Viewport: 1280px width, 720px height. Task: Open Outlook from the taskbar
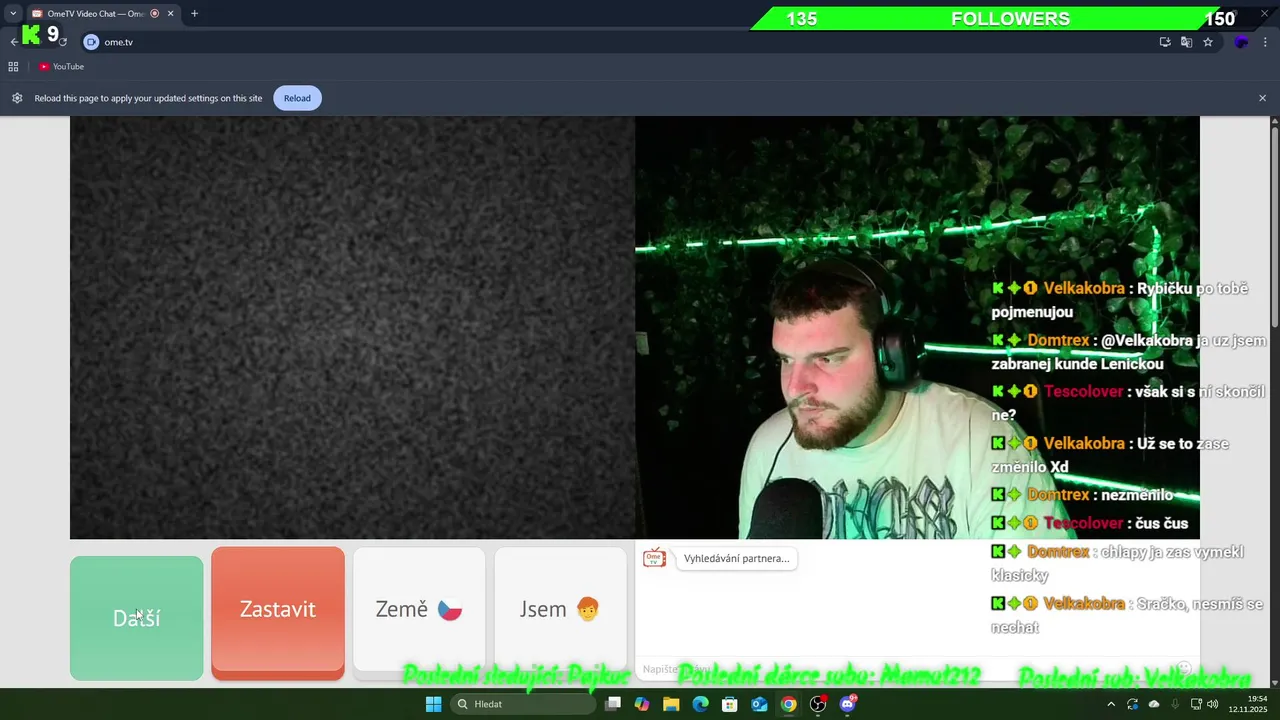[x=759, y=704]
